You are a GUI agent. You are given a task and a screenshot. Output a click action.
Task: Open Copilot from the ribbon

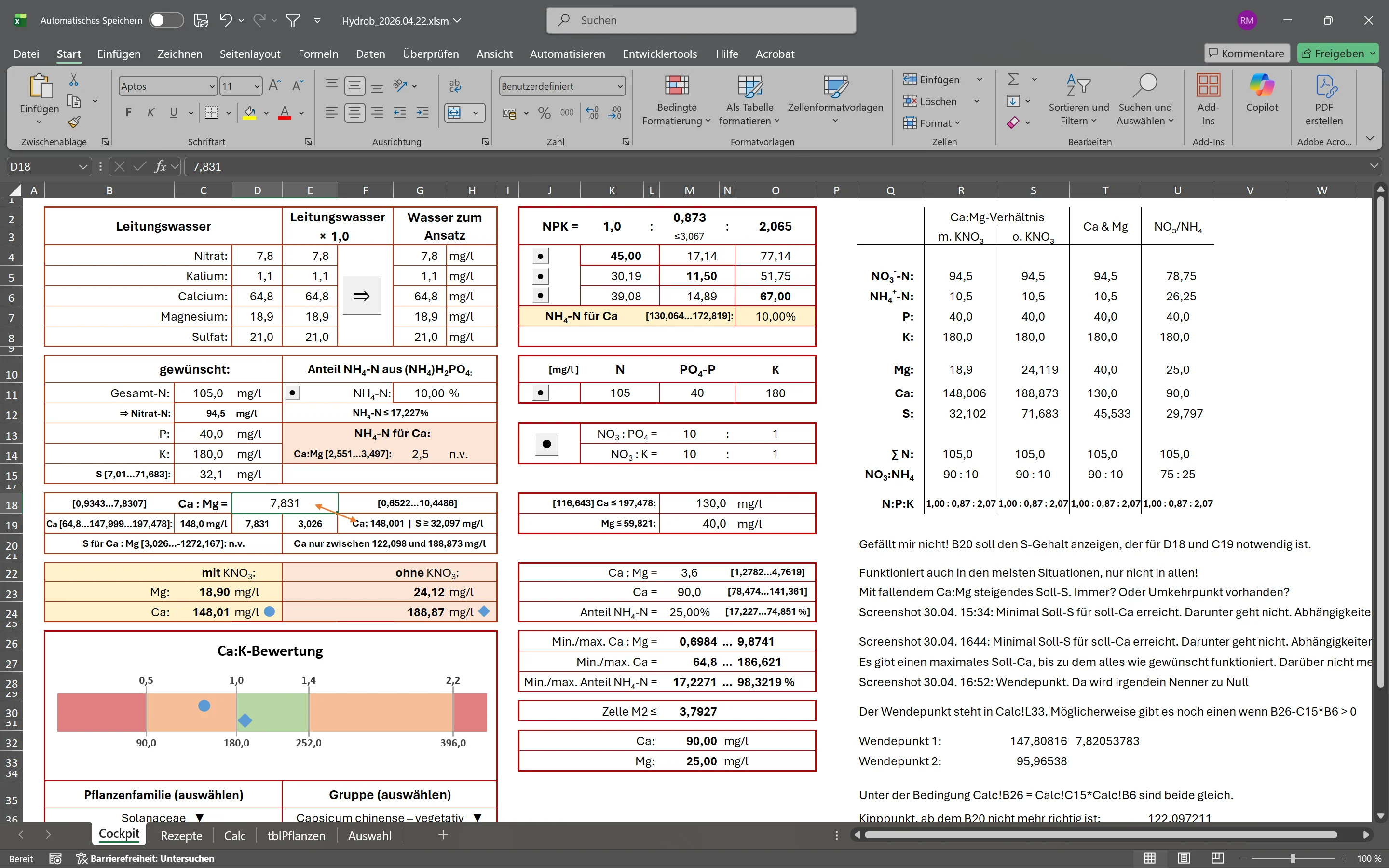(x=1262, y=95)
